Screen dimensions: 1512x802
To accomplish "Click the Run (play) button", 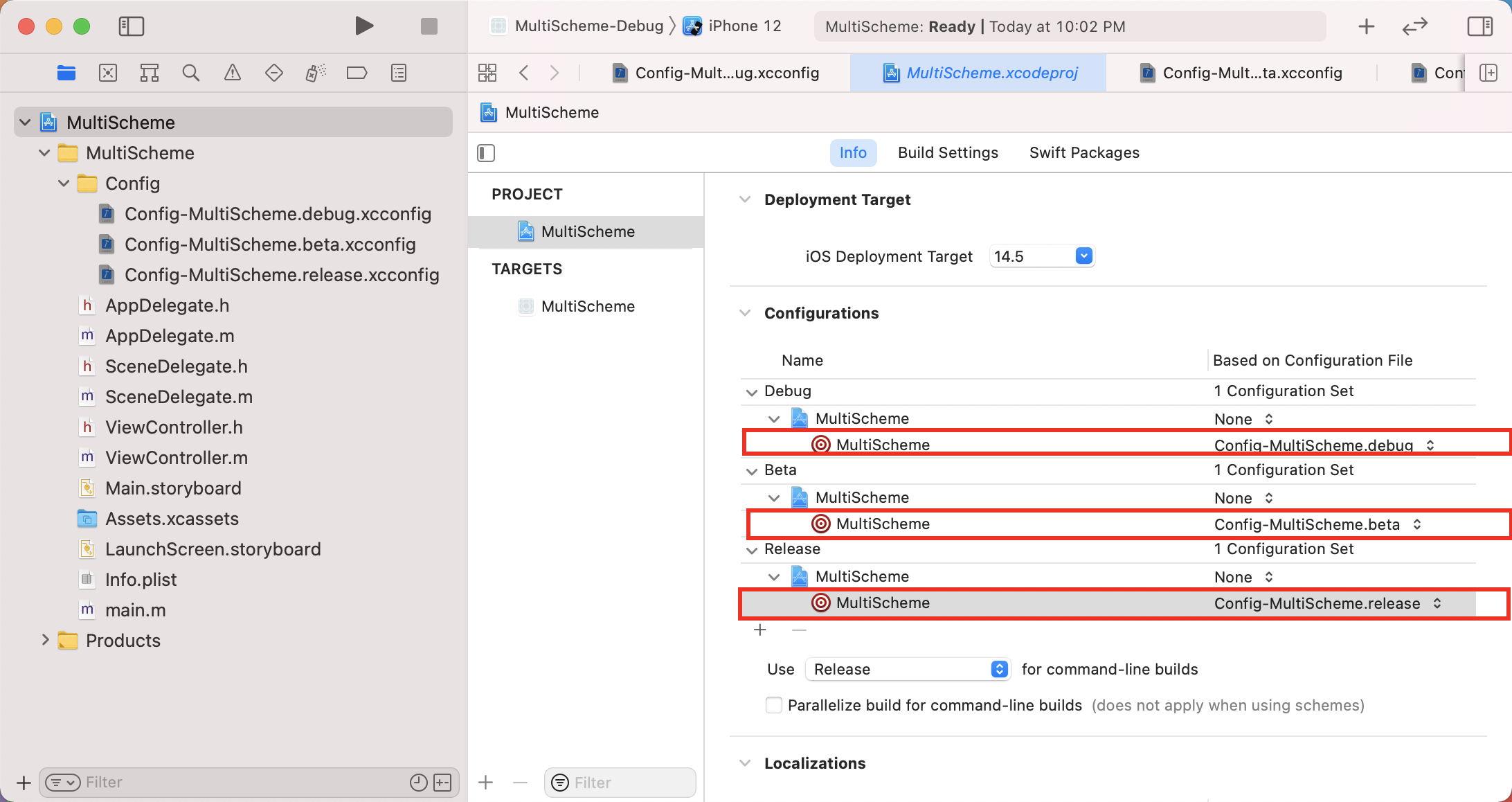I will [x=364, y=26].
